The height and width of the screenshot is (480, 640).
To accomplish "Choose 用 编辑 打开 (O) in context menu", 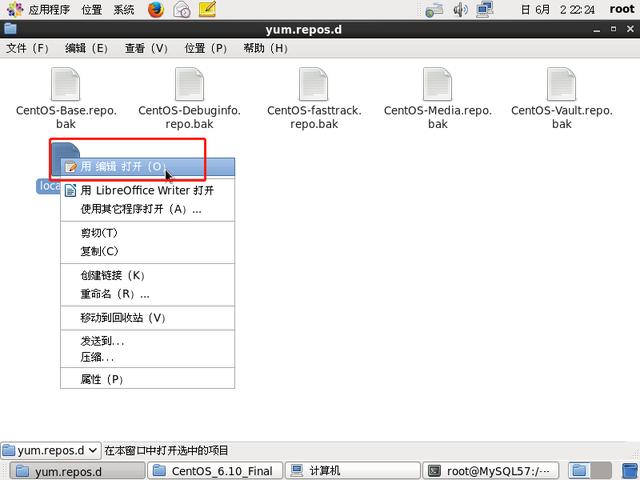I will coord(148,167).
